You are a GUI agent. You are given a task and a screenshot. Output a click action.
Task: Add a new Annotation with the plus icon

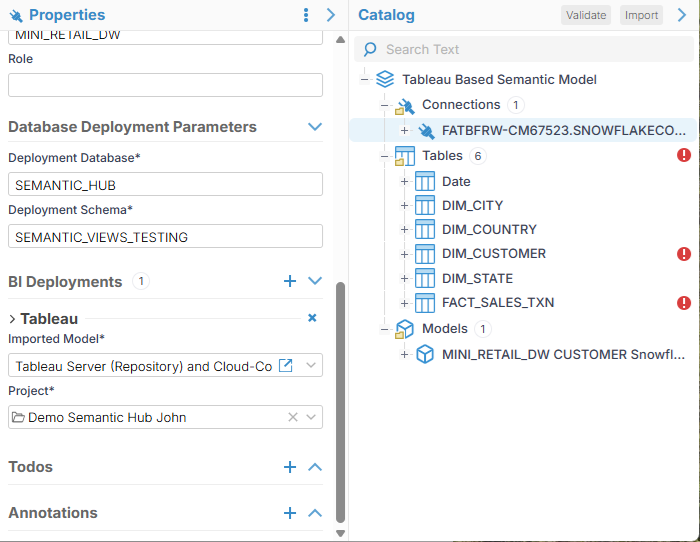pyautogui.click(x=290, y=513)
